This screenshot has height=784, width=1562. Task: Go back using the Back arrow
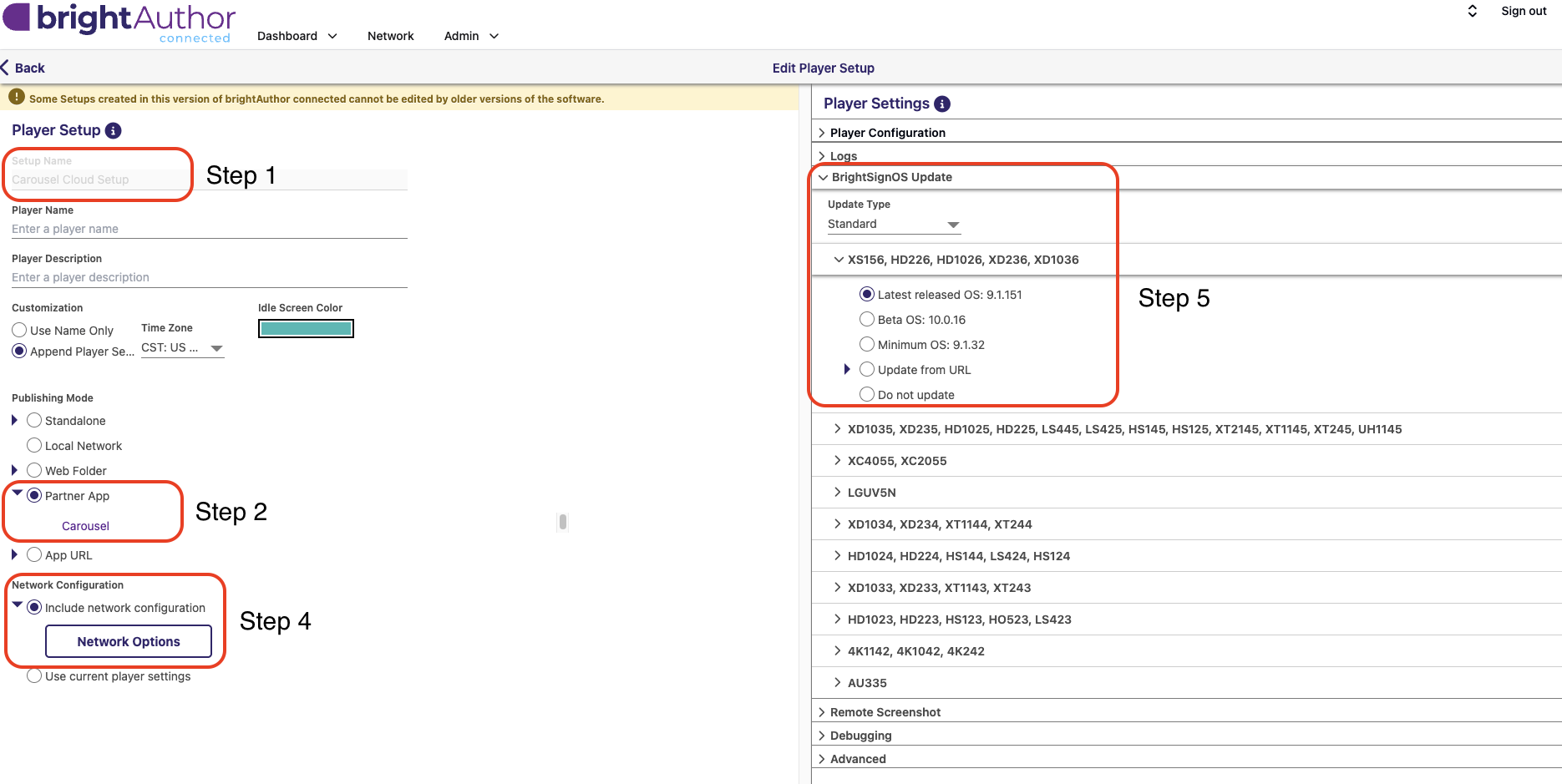coord(23,68)
